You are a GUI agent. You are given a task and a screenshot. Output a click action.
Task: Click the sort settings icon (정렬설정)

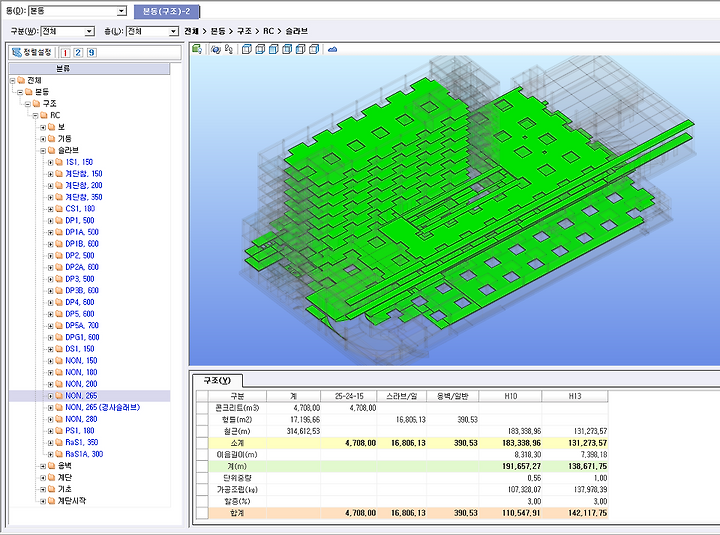(31, 52)
